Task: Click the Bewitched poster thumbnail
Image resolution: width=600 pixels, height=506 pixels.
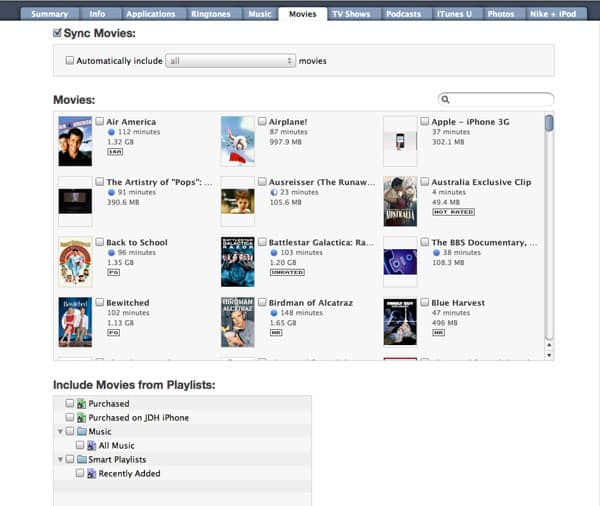Action: [x=75, y=322]
